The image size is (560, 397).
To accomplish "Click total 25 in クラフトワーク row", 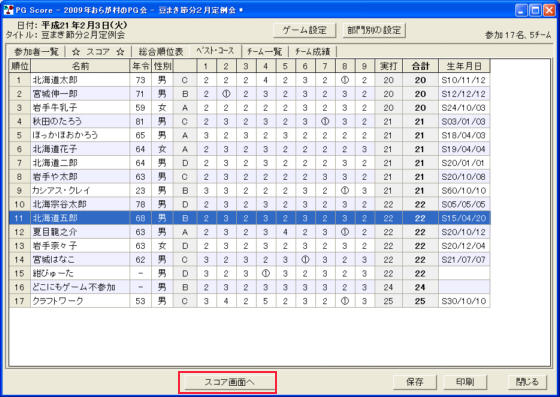I will (x=420, y=301).
